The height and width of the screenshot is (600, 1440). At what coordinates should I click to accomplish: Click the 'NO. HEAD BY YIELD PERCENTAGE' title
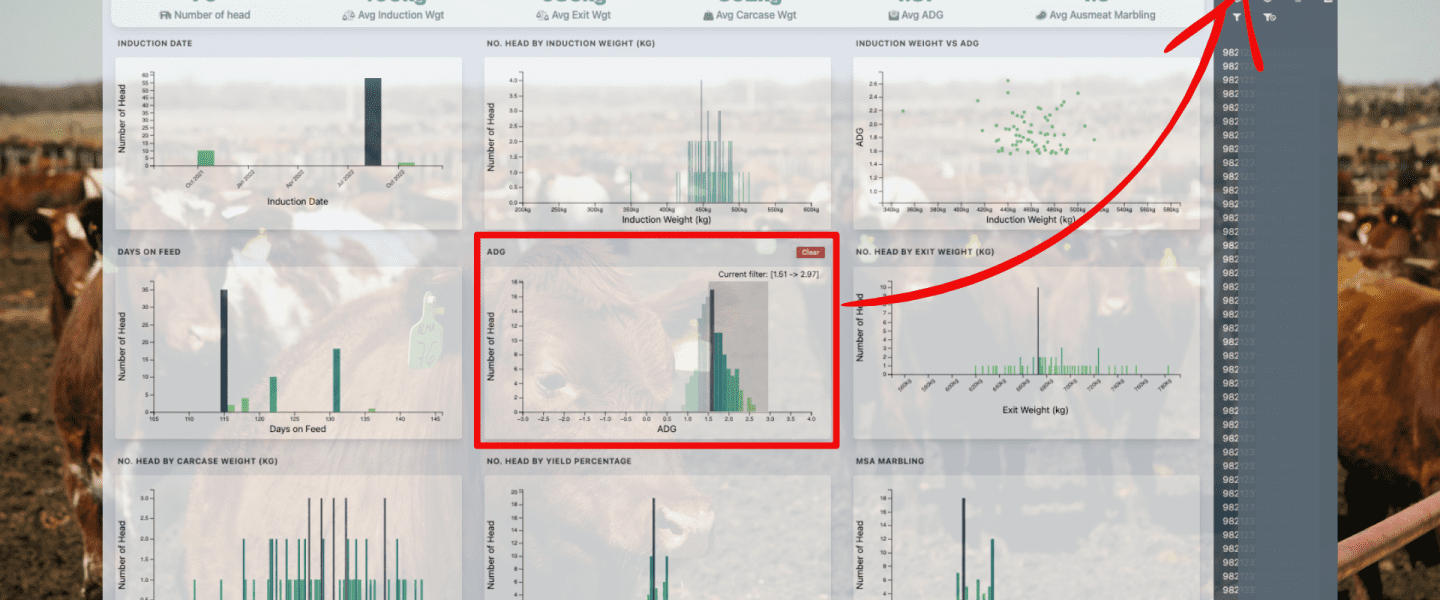[x=559, y=461]
